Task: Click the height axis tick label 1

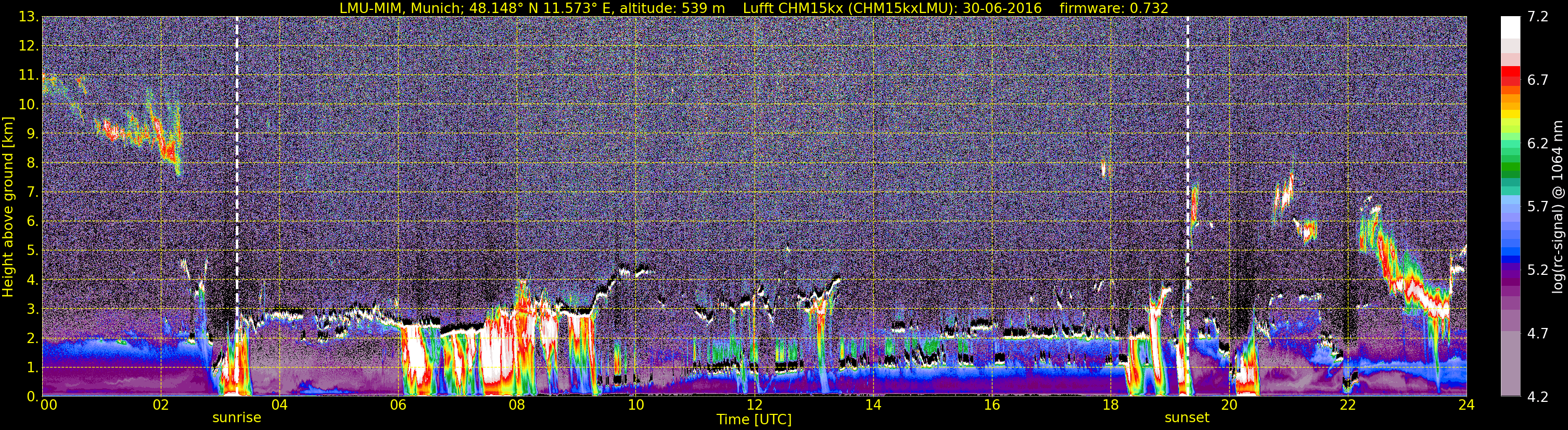Action: pyautogui.click(x=32, y=368)
